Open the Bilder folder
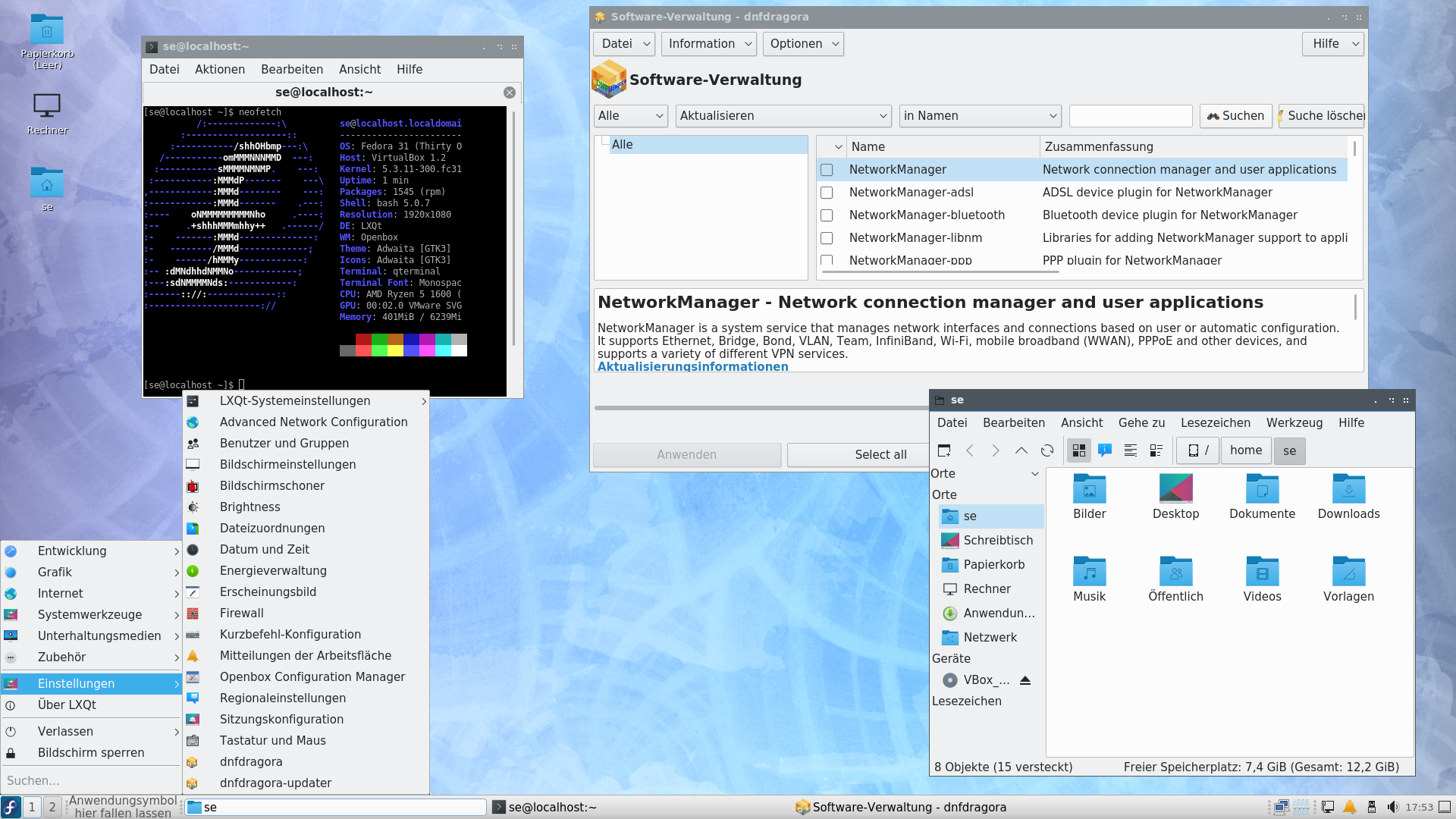 pyautogui.click(x=1090, y=497)
